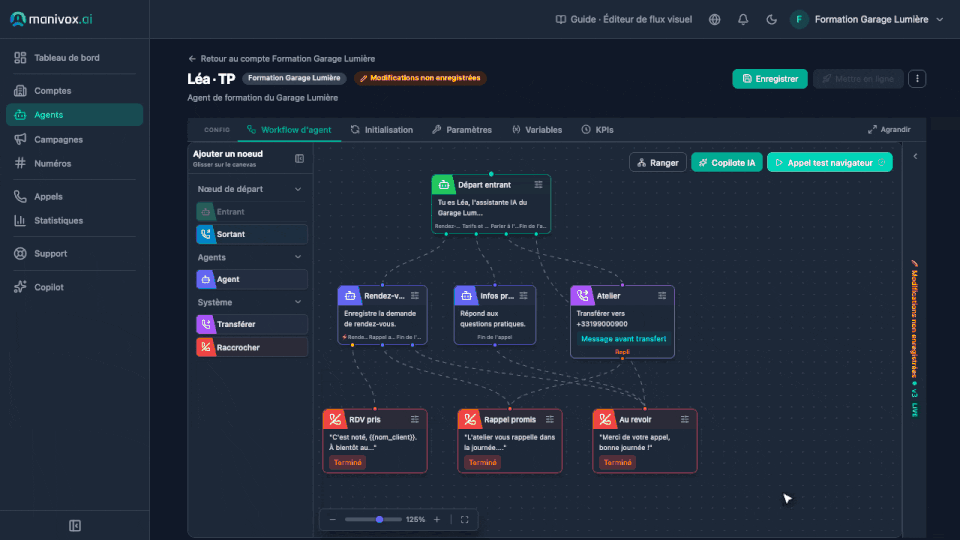Image resolution: width=960 pixels, height=540 pixels.
Task: Click the Modifications non enregistrées badge
Action: point(420,78)
